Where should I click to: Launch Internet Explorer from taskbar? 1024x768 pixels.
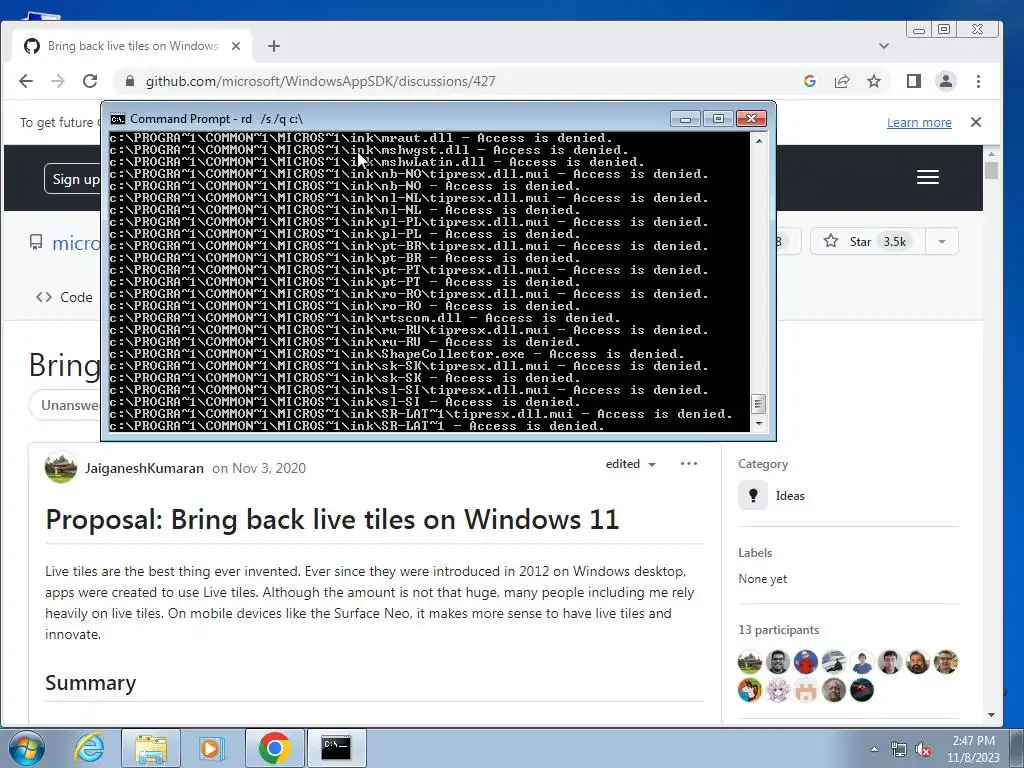(x=89, y=748)
